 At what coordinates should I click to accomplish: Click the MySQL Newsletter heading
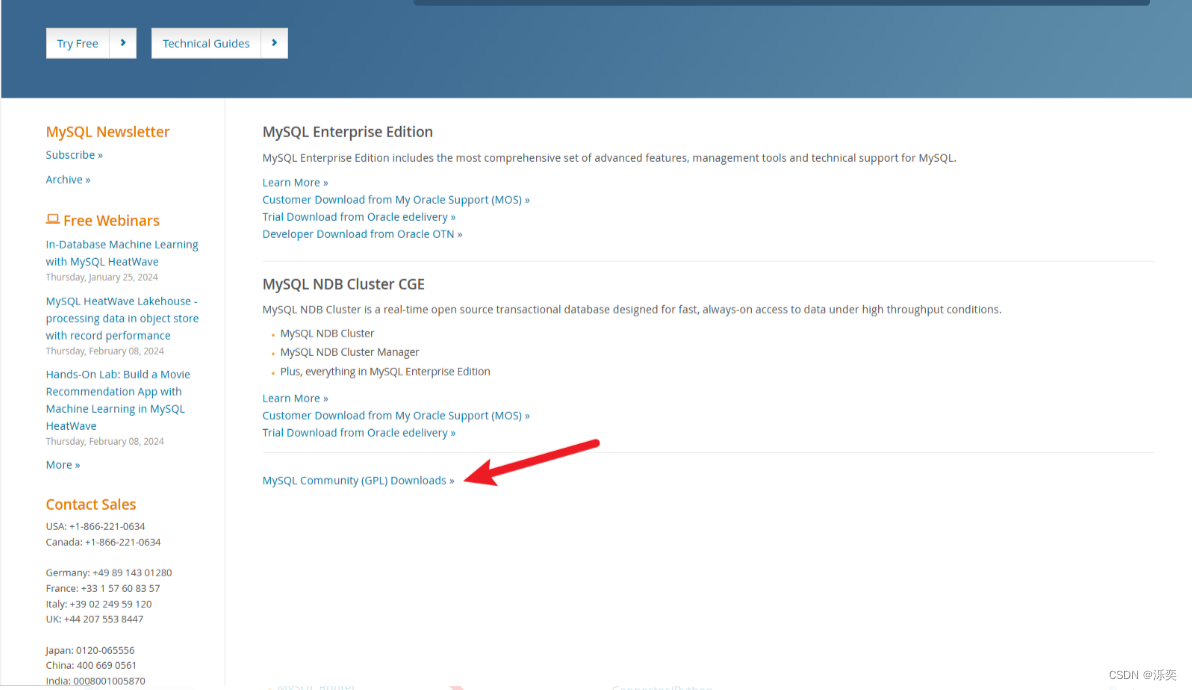point(107,131)
